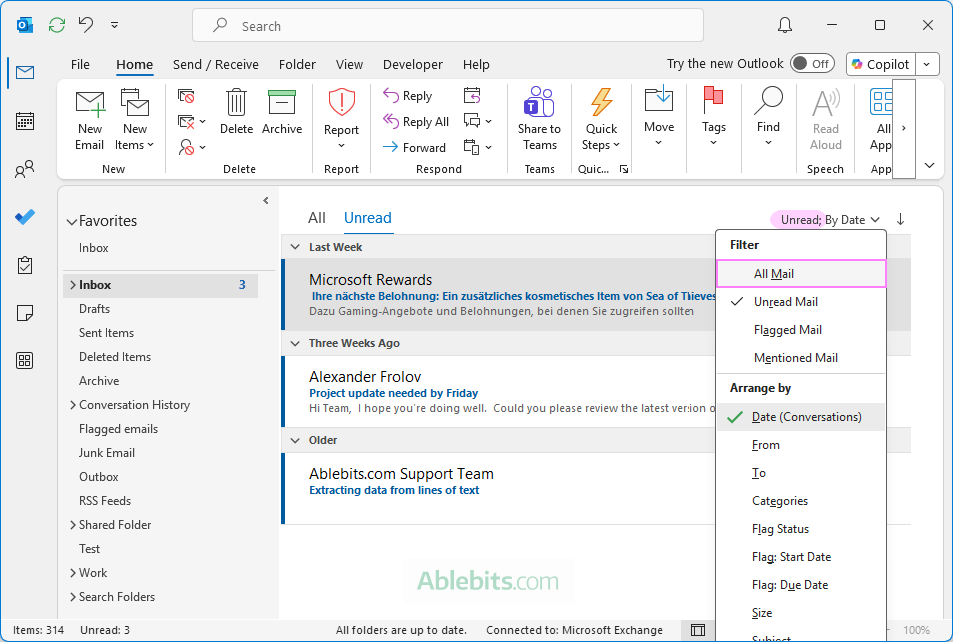953x642 pixels.
Task: Open Quick Steps lightning menu
Action: coord(601,119)
